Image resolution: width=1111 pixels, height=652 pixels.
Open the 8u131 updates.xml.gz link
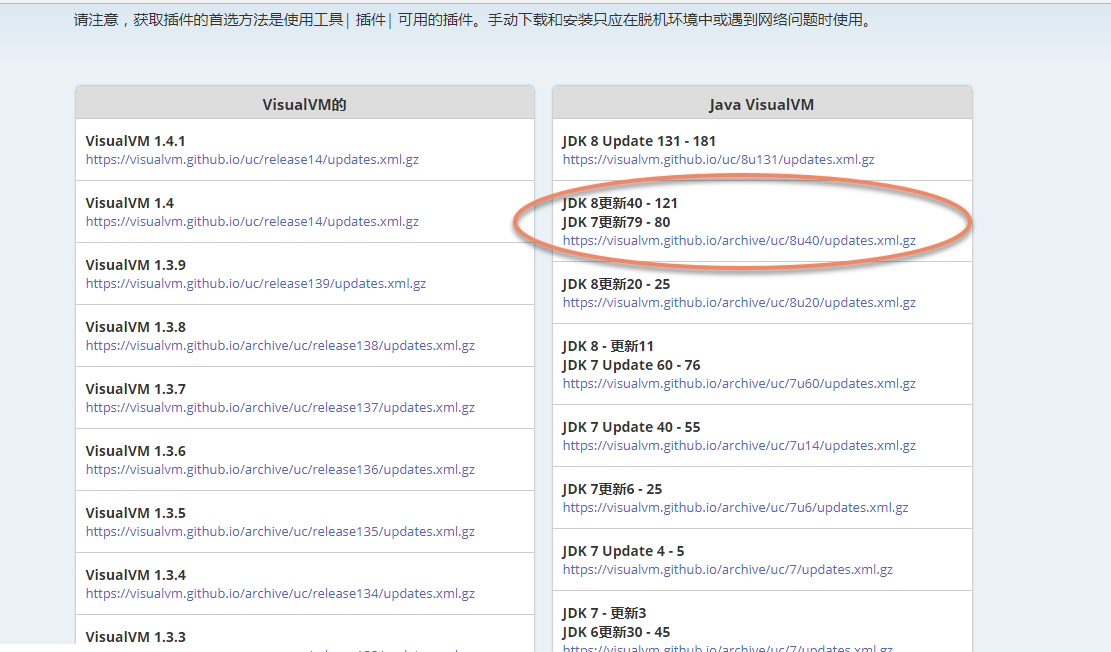tap(718, 159)
